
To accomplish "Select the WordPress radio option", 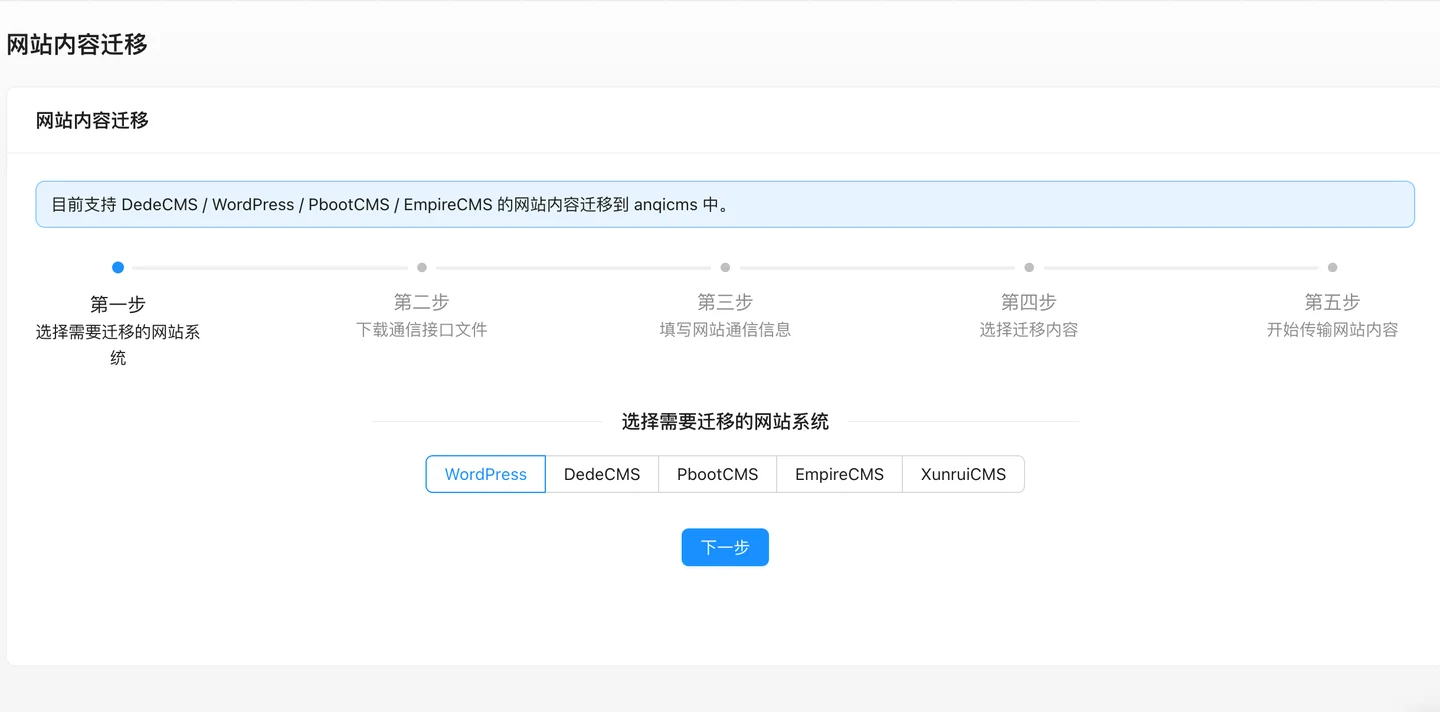I will click(x=485, y=474).
